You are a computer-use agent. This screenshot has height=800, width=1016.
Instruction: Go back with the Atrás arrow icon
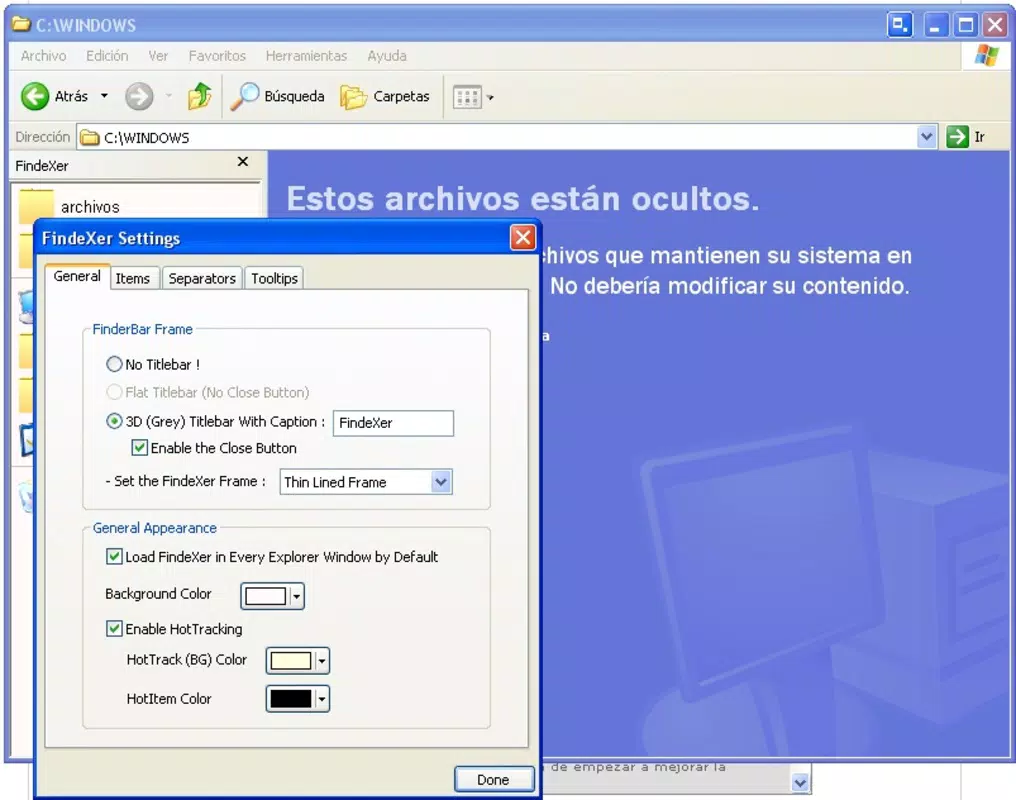pyautogui.click(x=35, y=97)
